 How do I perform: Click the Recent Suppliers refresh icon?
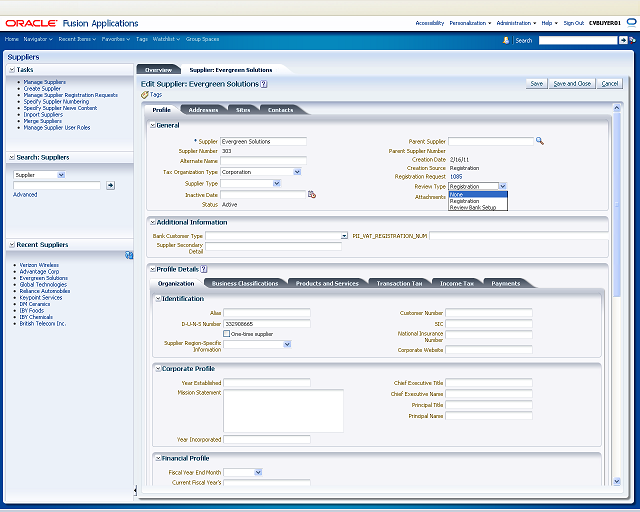point(129,255)
